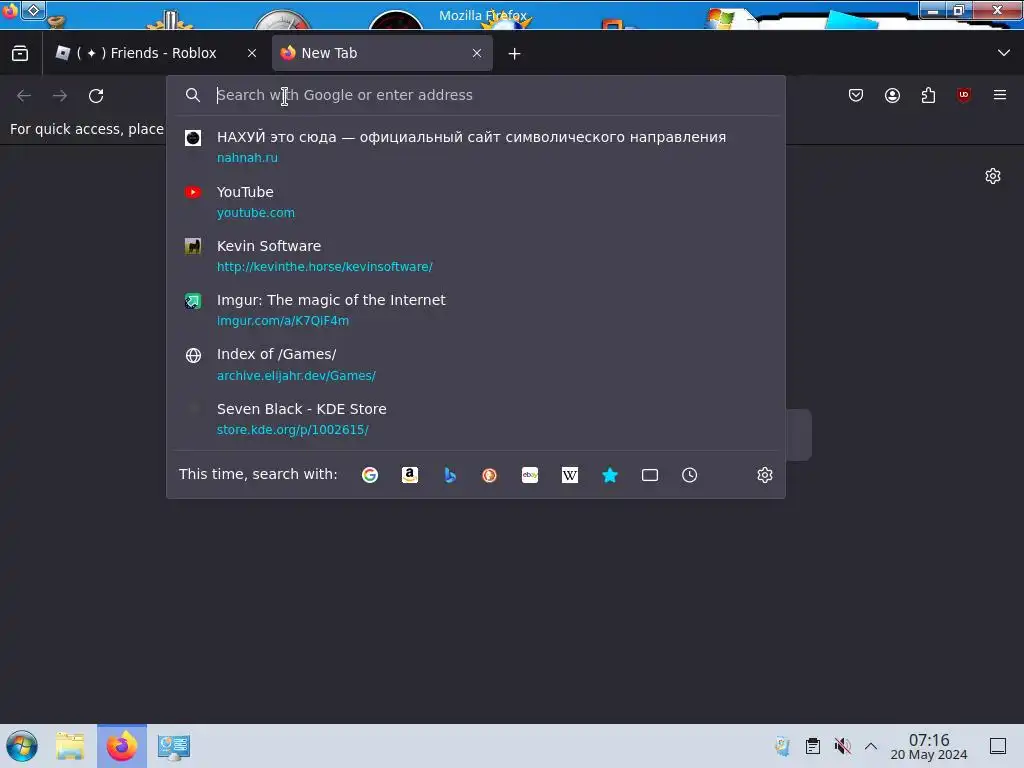The image size is (1024, 768).
Task: Open the Index of /Games/ suggestion
Action: pos(475,364)
